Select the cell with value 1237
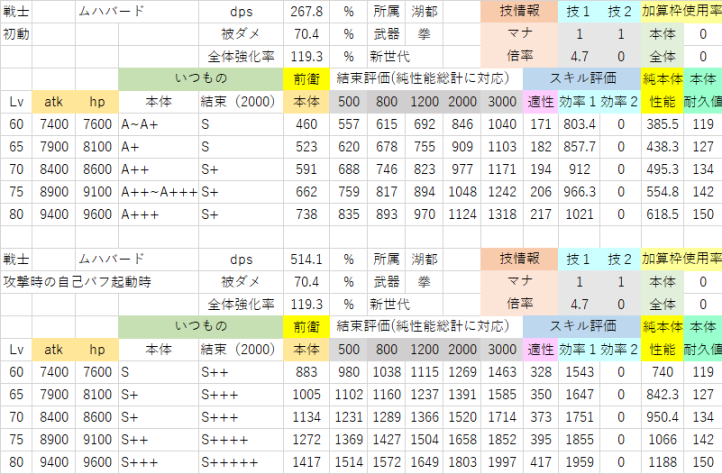This screenshot has width=722, height=474. 424,395
